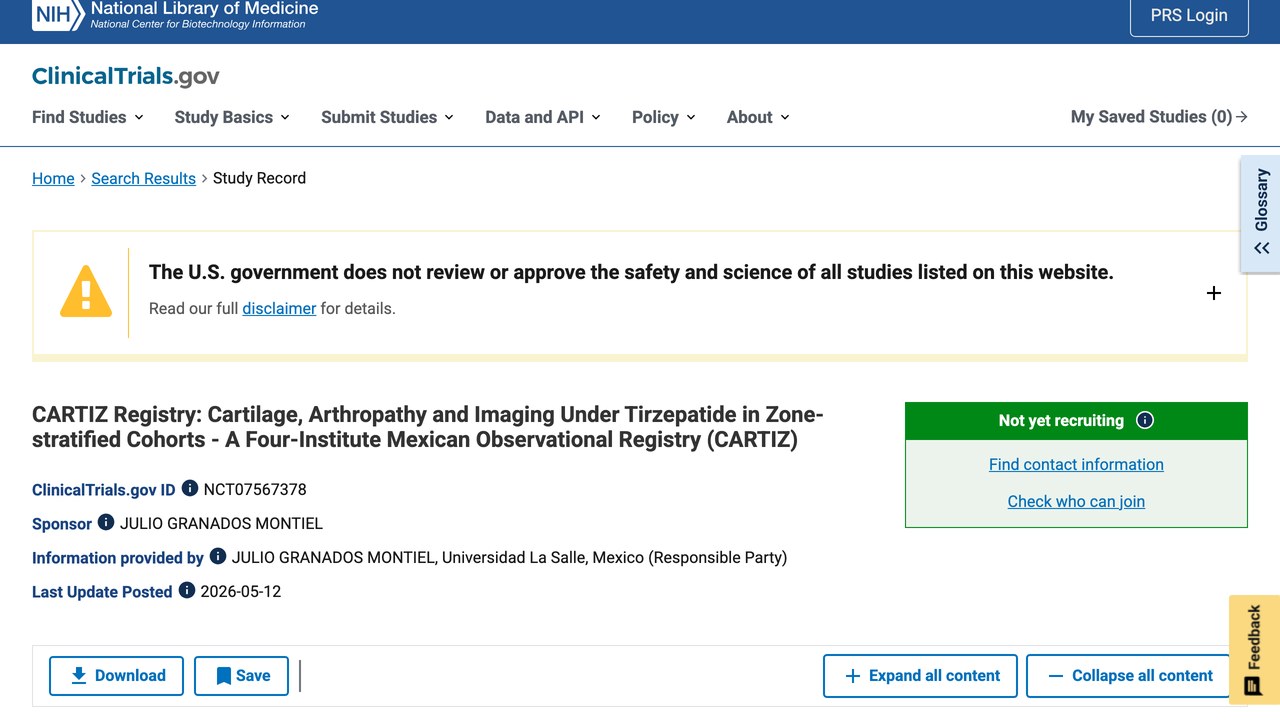The height and width of the screenshot is (720, 1280).
Task: Click info icon beside Information provided by
Action: 218,557
